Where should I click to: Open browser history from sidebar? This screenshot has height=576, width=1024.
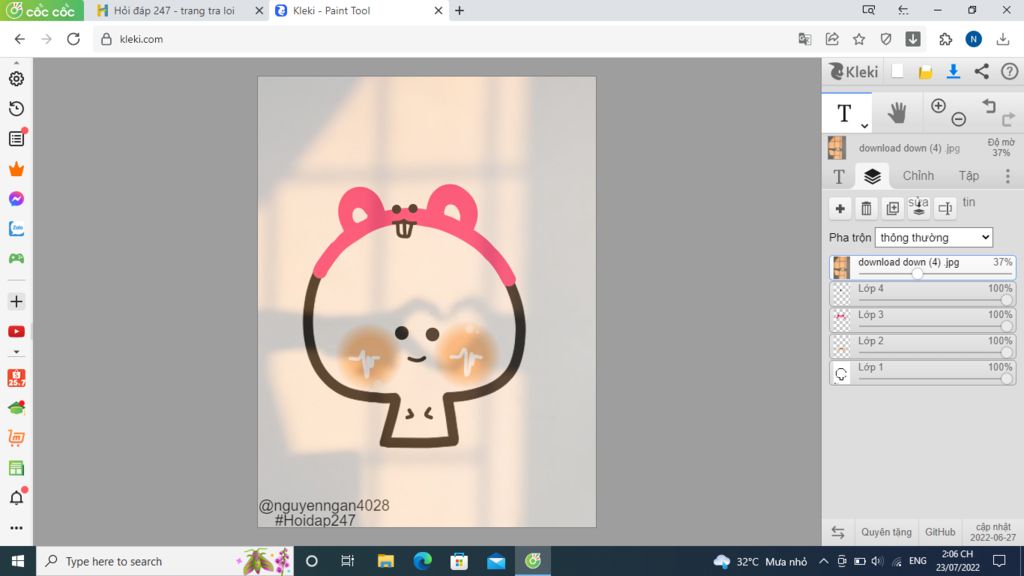16,109
